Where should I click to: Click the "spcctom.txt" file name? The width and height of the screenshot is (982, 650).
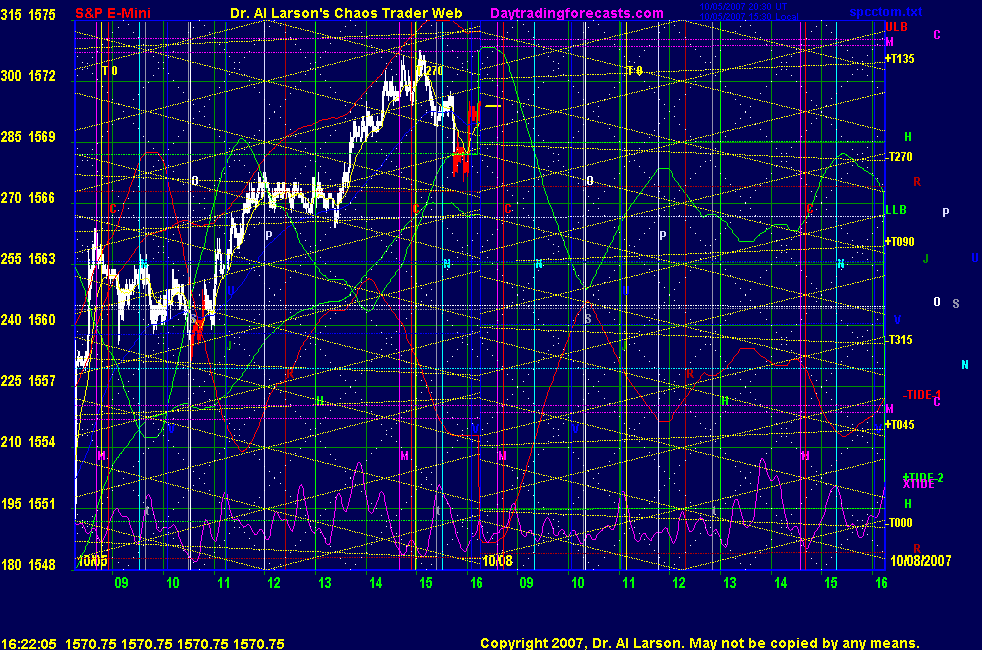tap(886, 12)
